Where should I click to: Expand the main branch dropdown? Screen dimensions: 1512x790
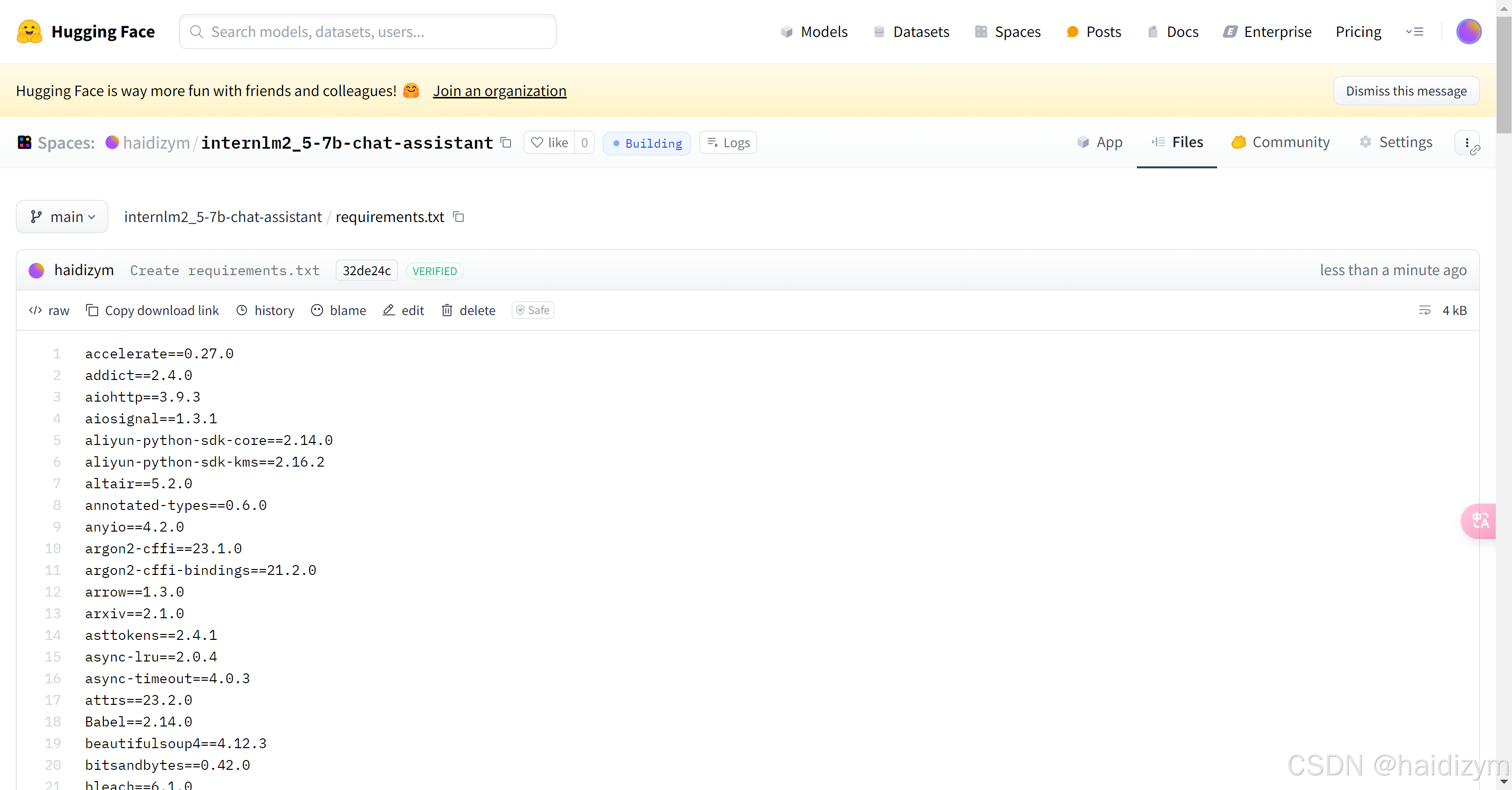[x=62, y=217]
